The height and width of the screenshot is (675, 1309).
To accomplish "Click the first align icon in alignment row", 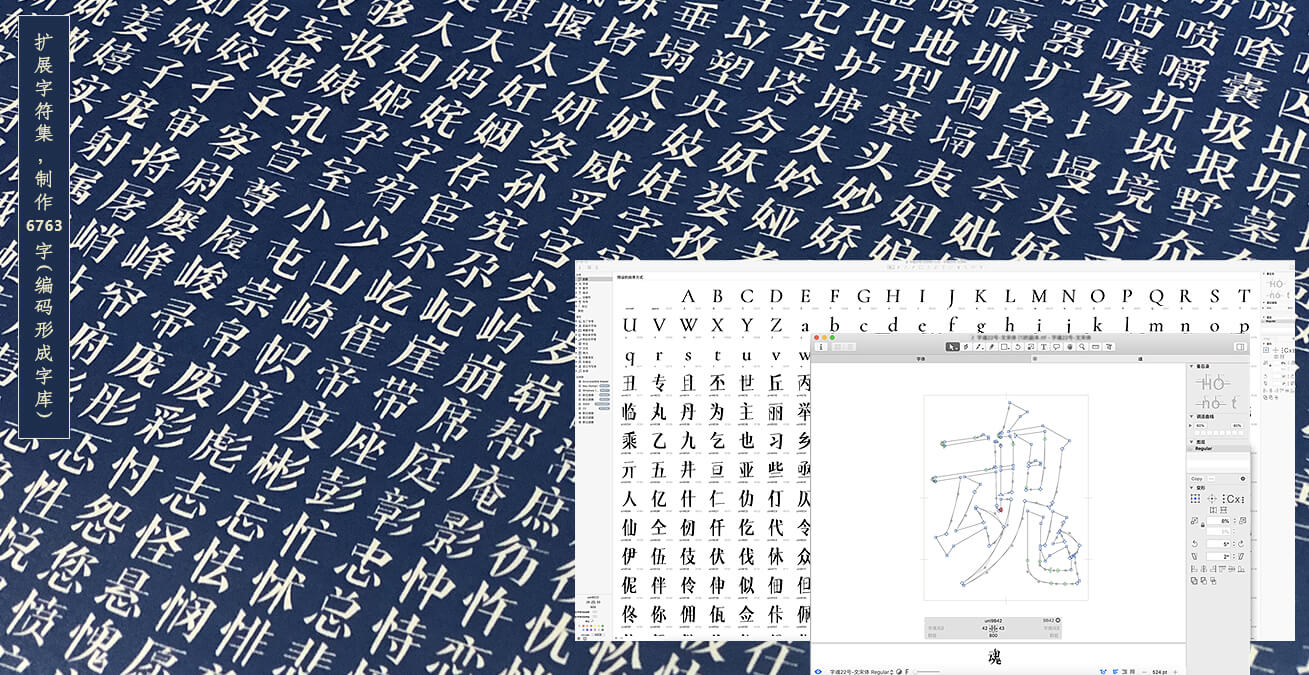I will (1194, 568).
